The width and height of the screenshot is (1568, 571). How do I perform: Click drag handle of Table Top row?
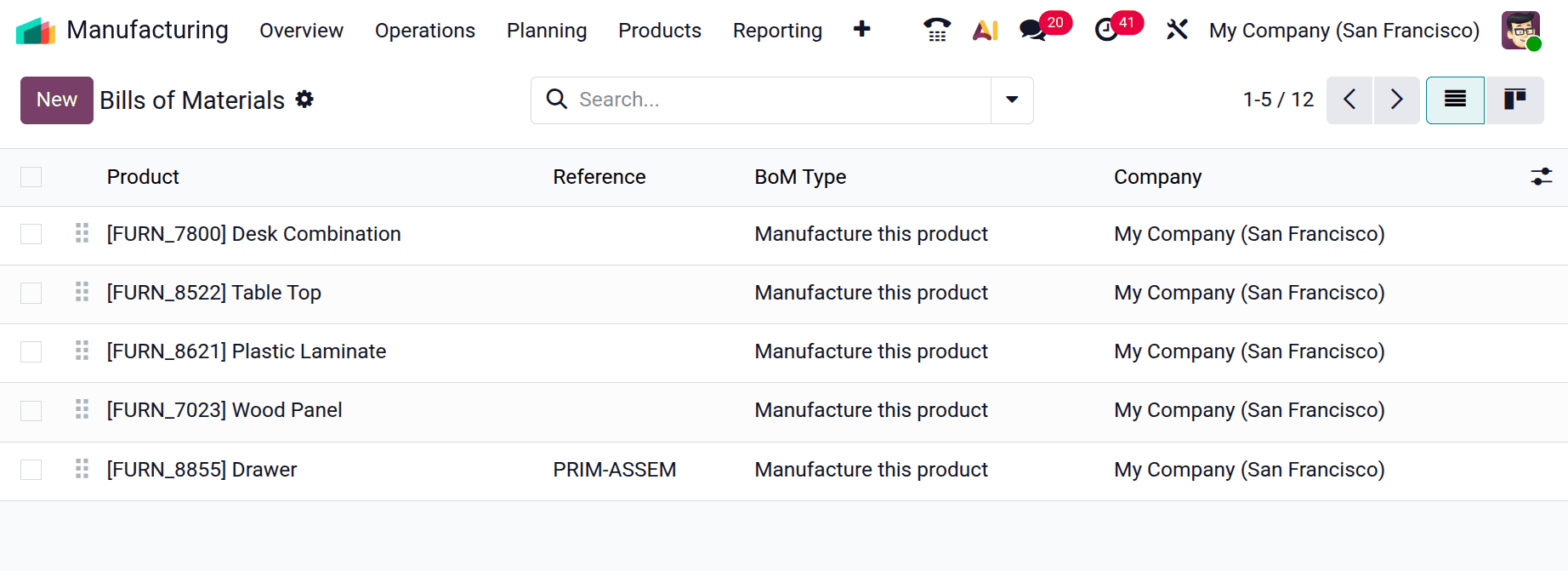coord(82,292)
